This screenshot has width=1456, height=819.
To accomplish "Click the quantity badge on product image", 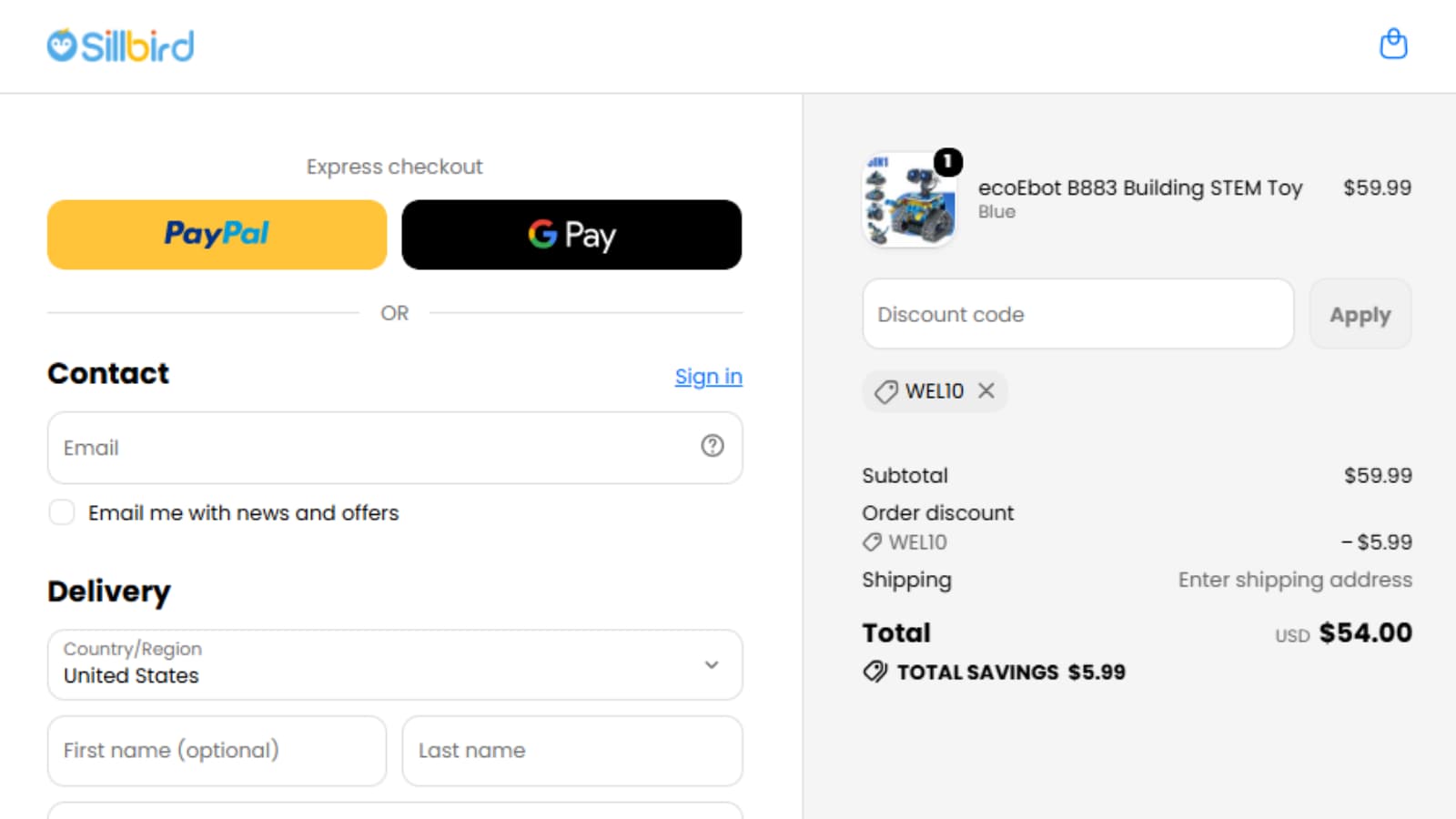I will pos(948,162).
